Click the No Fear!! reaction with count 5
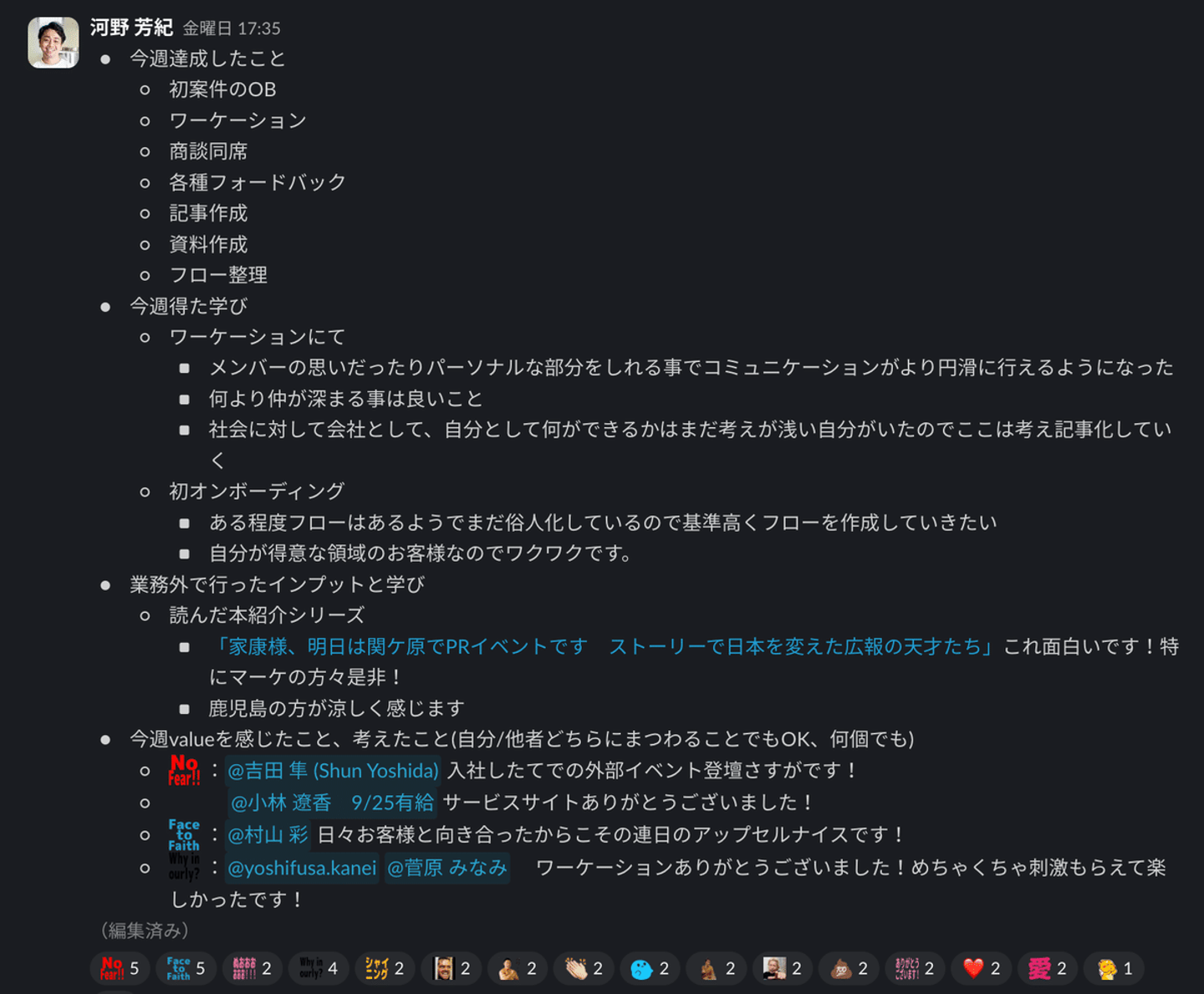 click(120, 968)
